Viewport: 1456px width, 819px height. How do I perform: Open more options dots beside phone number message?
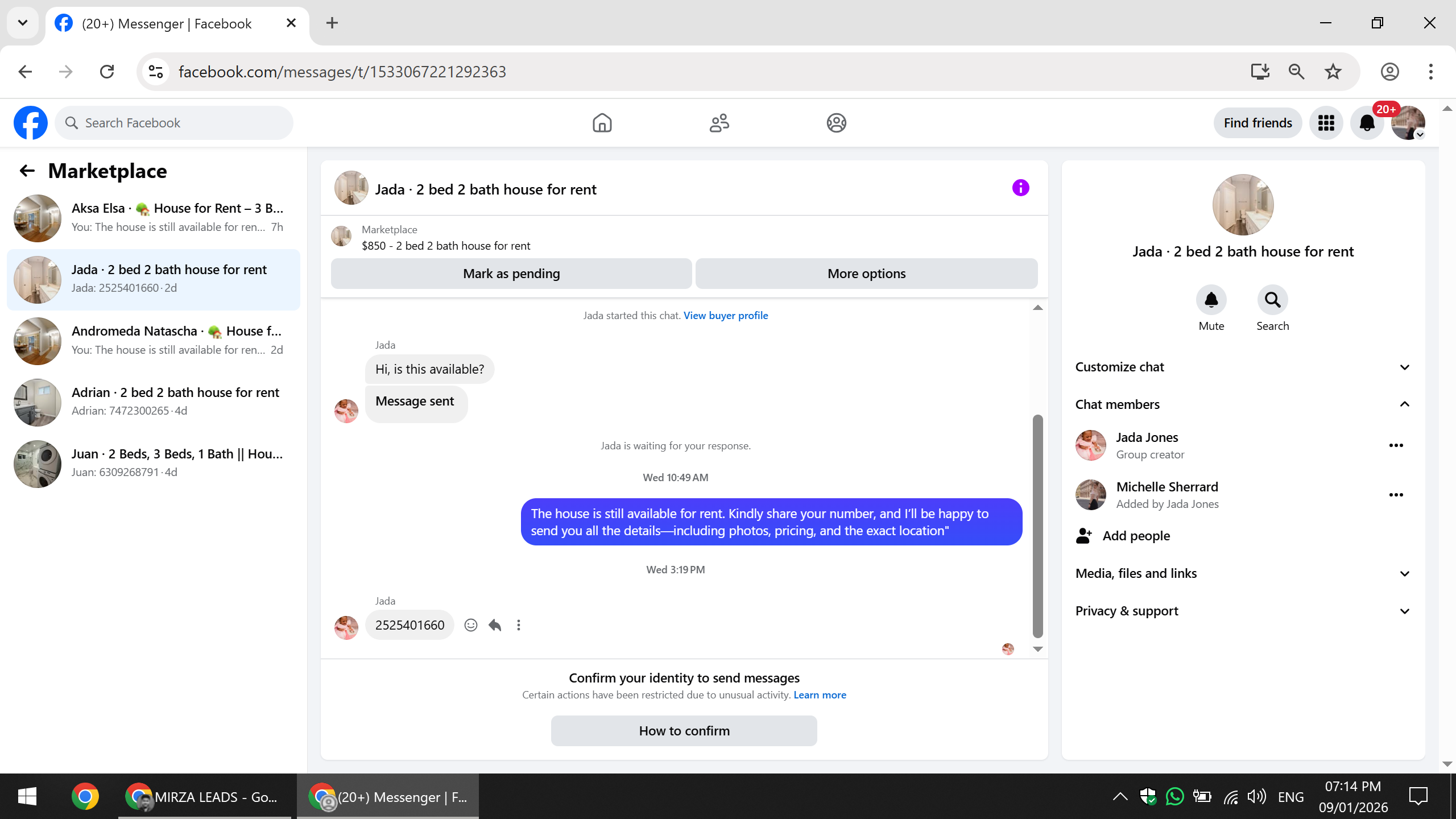518,625
